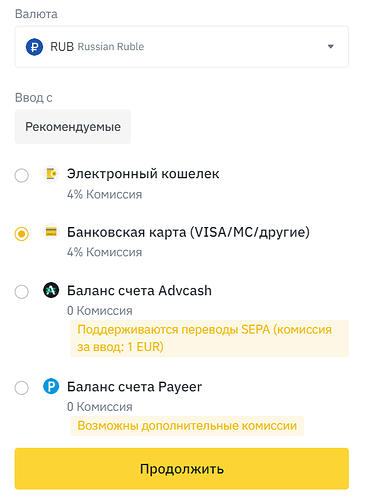Expand the RUB Russian Ruble selector
Viewport: 376px width, 500px height.
coord(182,47)
